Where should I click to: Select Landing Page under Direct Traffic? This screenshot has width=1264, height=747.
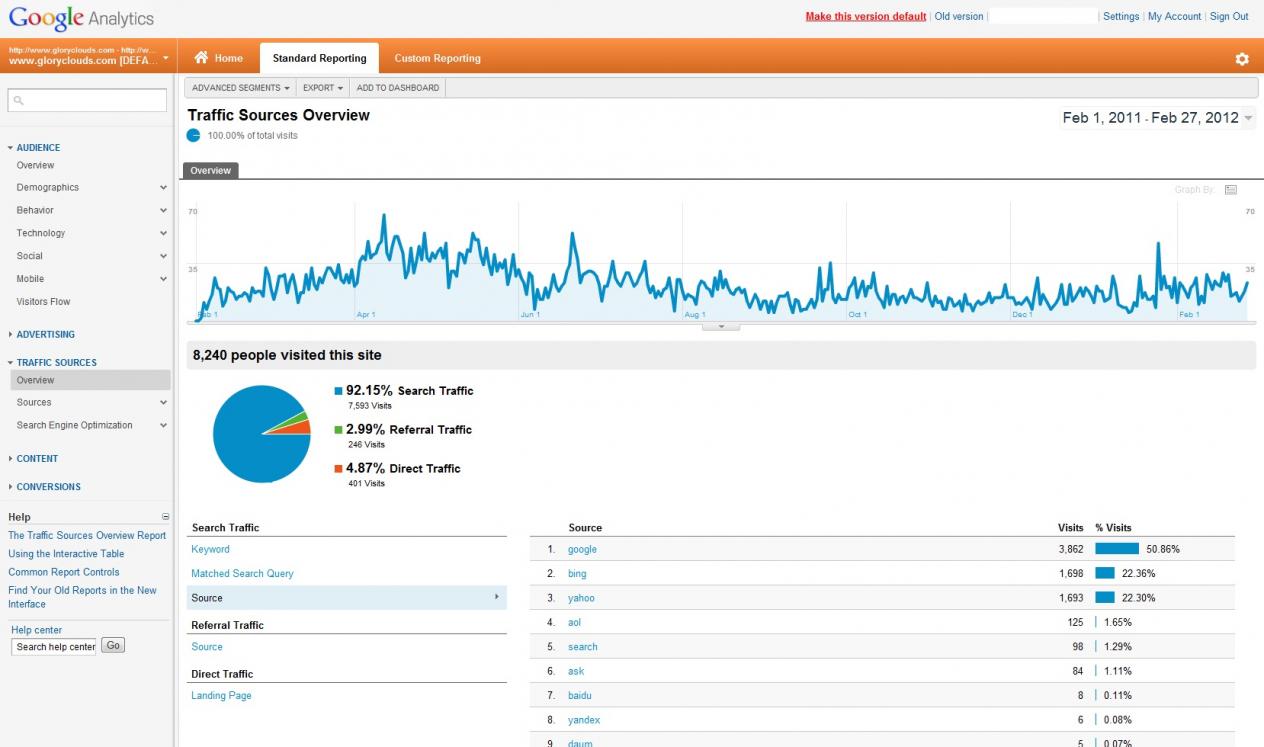221,696
